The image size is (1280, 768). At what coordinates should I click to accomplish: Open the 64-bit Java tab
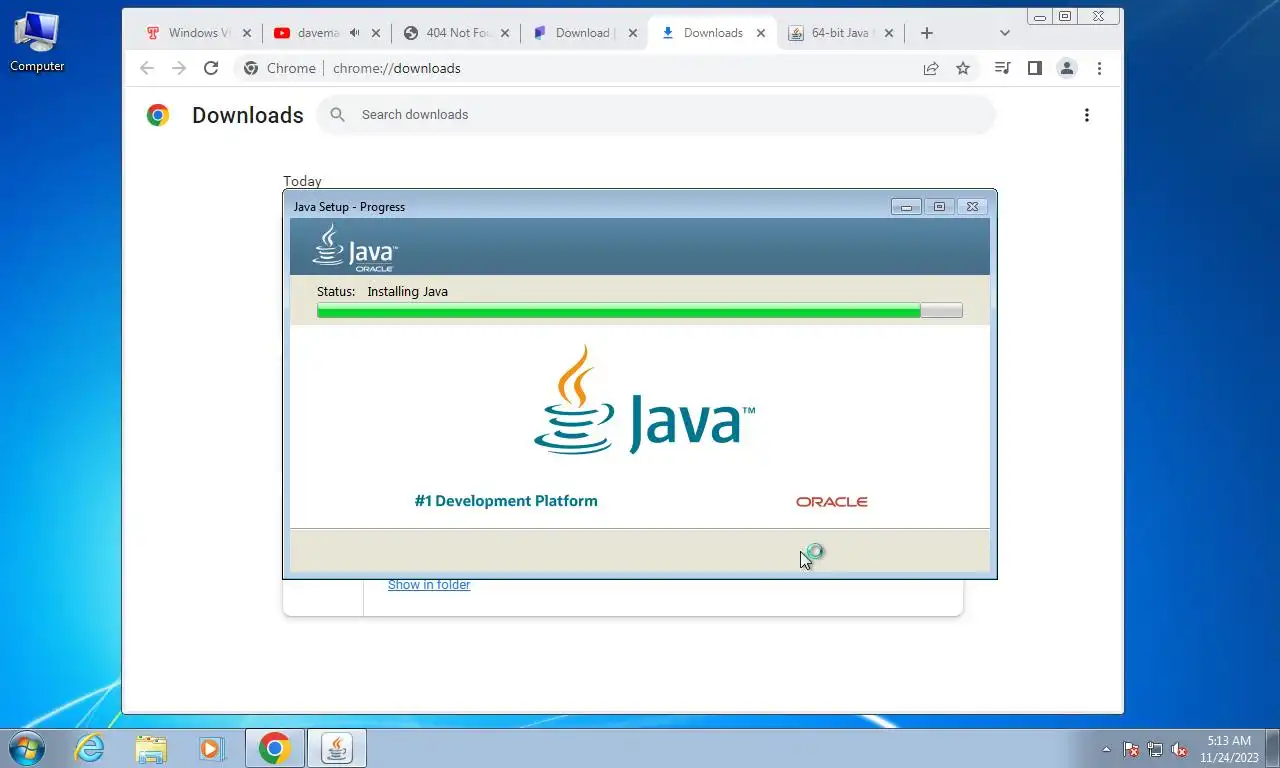coord(842,33)
